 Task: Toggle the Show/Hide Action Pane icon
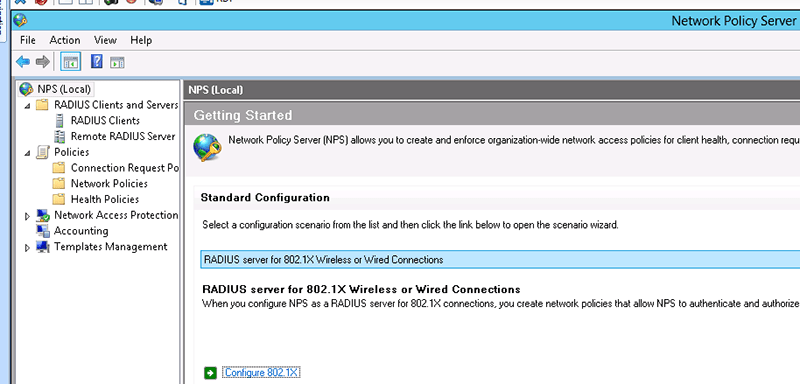coord(117,63)
